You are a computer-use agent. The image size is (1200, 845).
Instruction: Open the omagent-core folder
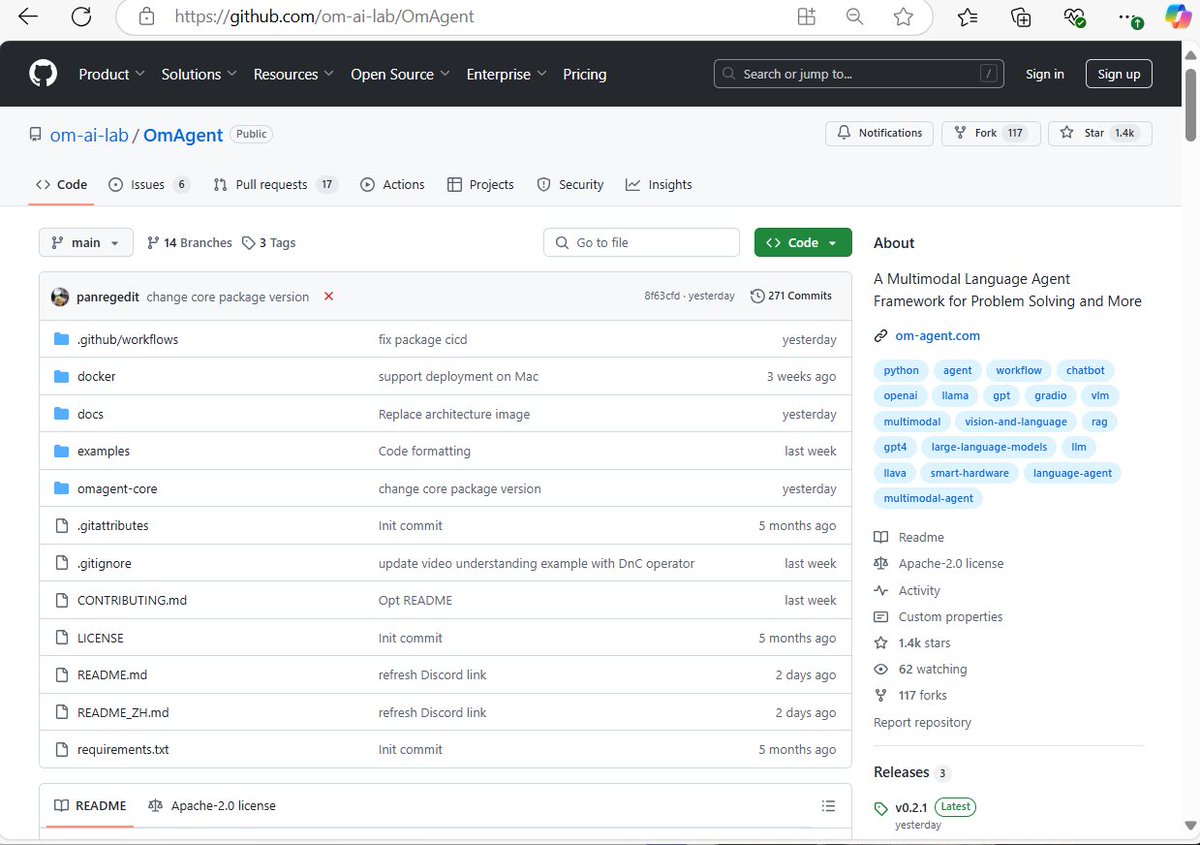coord(117,489)
